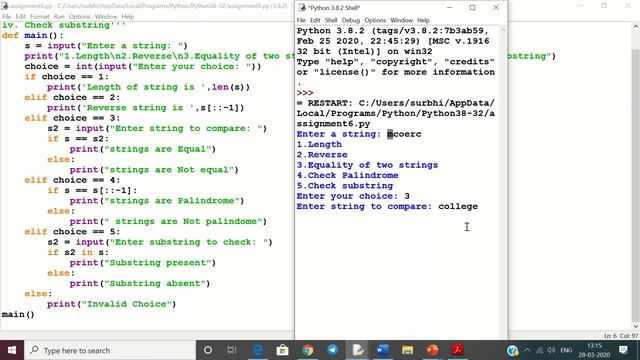
Task: Open Telegram from the taskbar
Action: 333,350
